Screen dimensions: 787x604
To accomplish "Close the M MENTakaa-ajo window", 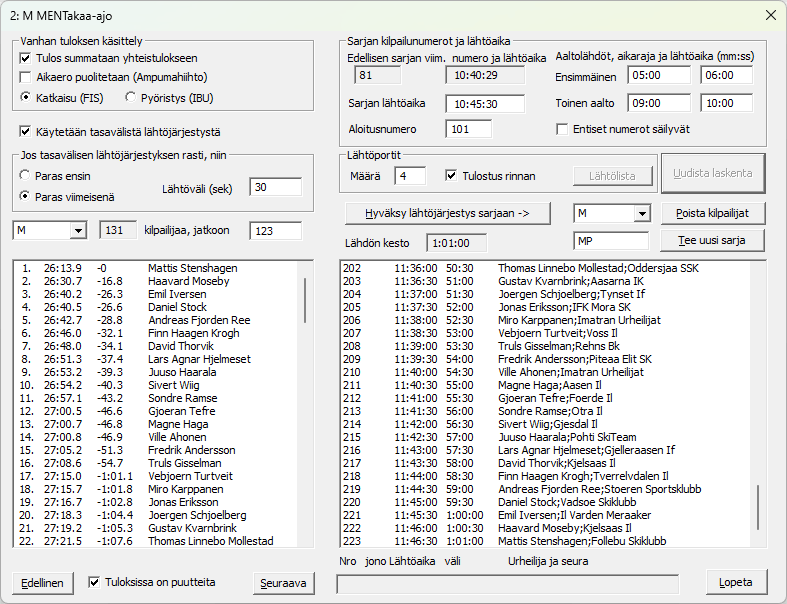I will (771, 16).
